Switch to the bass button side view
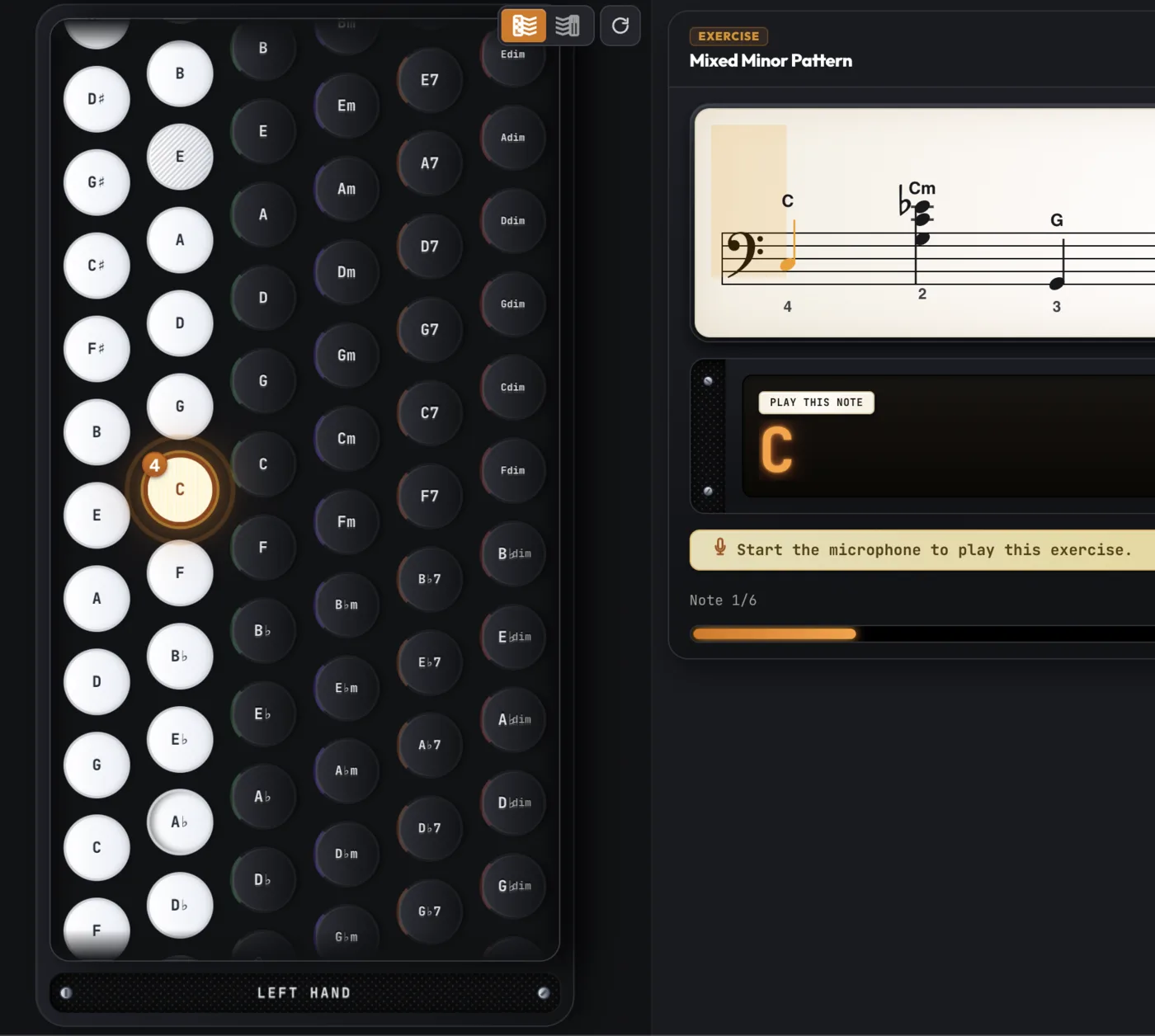The width and height of the screenshot is (1155, 1036). (x=524, y=26)
